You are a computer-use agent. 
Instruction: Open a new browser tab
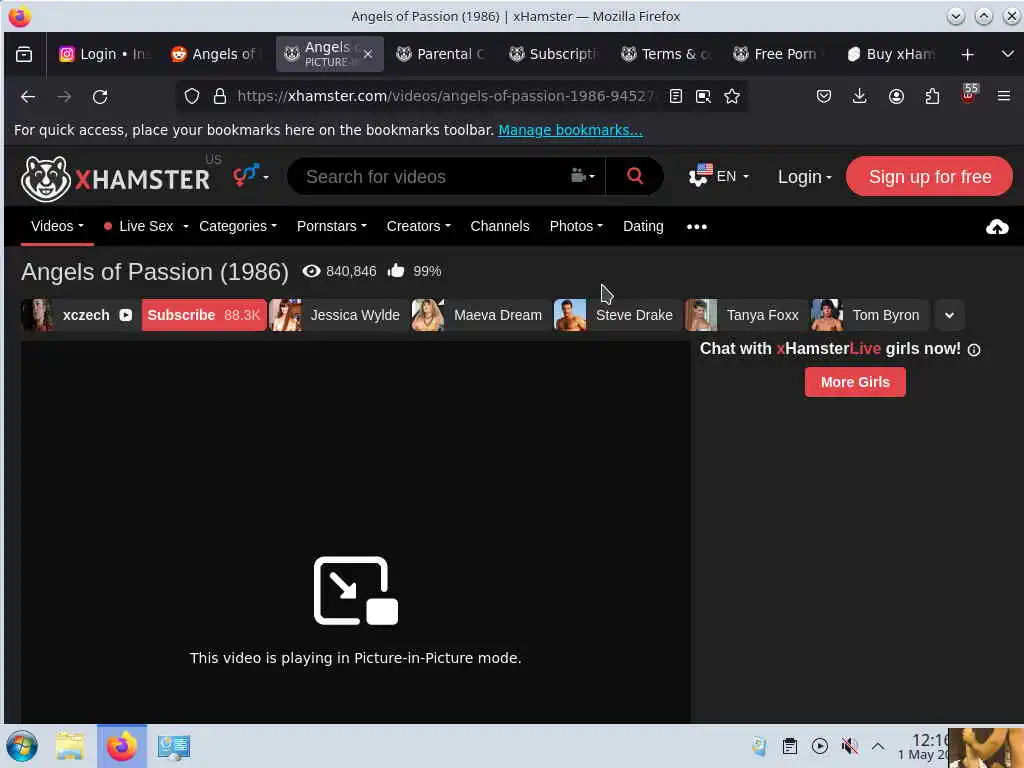[968, 54]
